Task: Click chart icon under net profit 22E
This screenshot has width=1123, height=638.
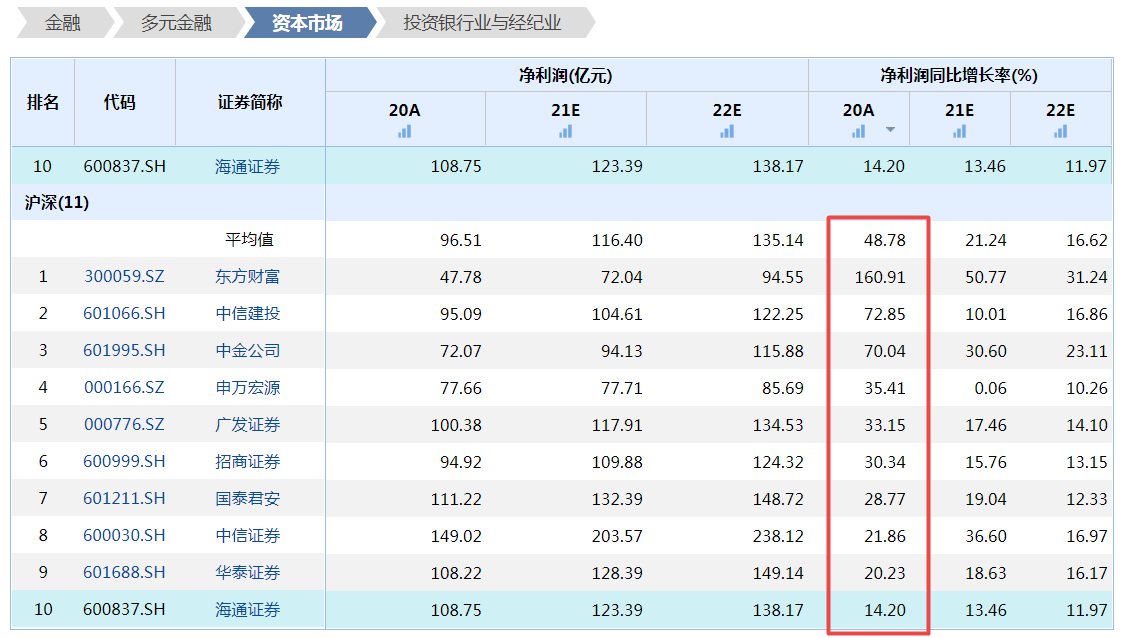Action: click(727, 131)
